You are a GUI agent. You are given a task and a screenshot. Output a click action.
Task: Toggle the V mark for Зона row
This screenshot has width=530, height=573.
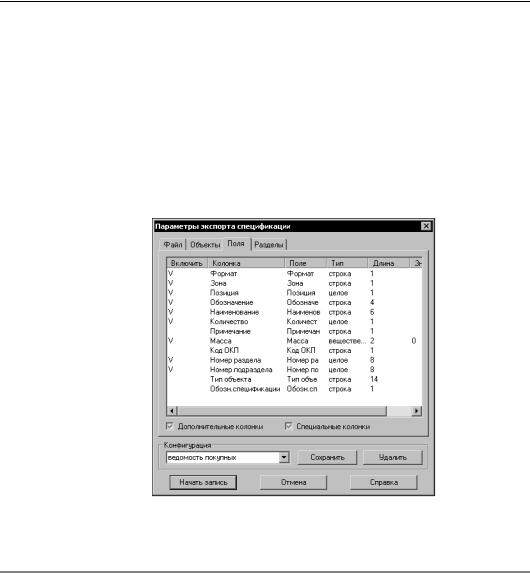click(170, 283)
